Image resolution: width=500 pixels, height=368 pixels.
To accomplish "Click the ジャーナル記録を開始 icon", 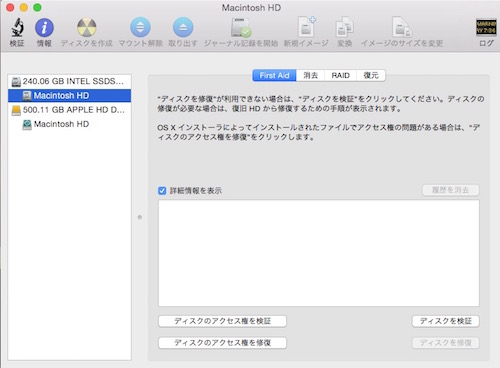I will tap(241, 27).
